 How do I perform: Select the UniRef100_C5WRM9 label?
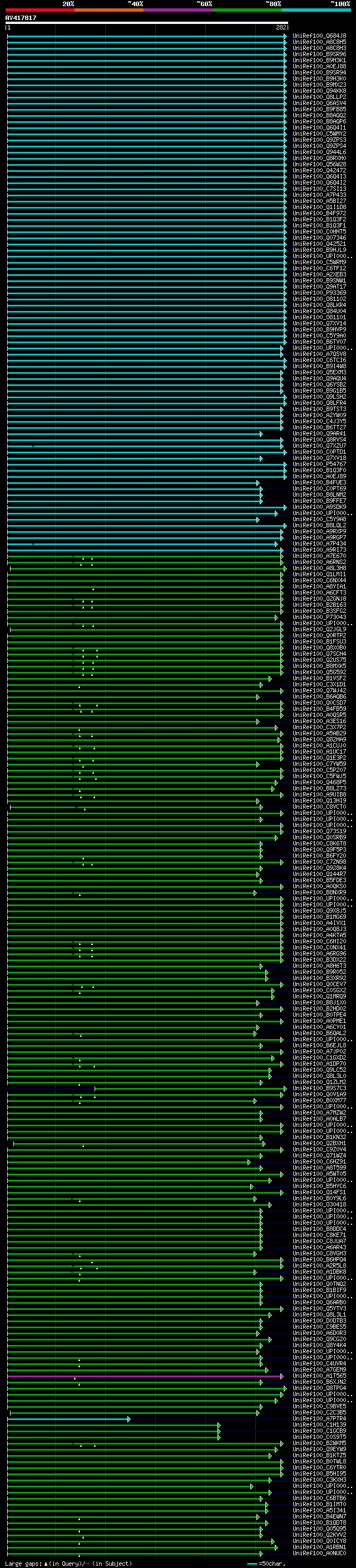pos(319,263)
